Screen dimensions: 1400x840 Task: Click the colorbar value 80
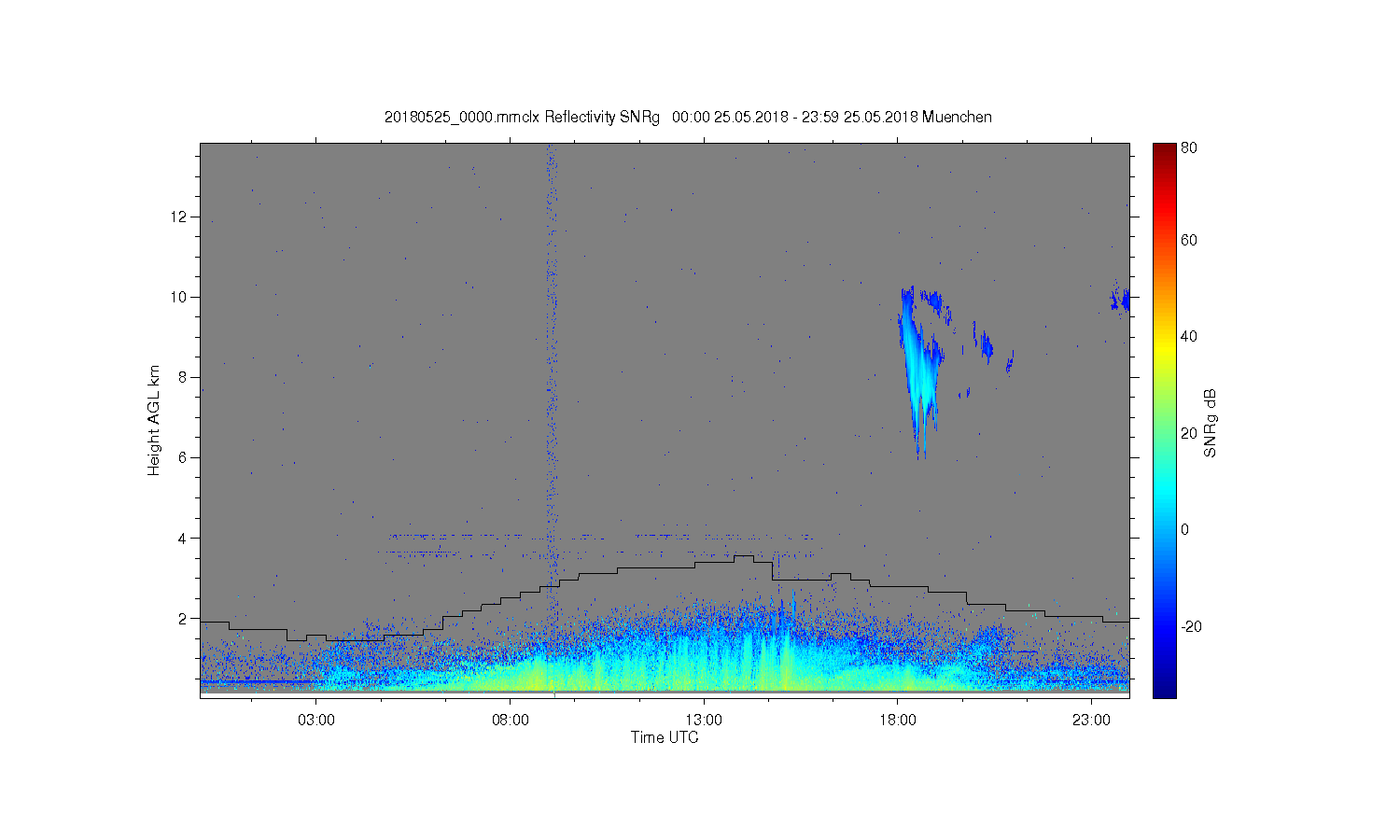(x=1189, y=147)
